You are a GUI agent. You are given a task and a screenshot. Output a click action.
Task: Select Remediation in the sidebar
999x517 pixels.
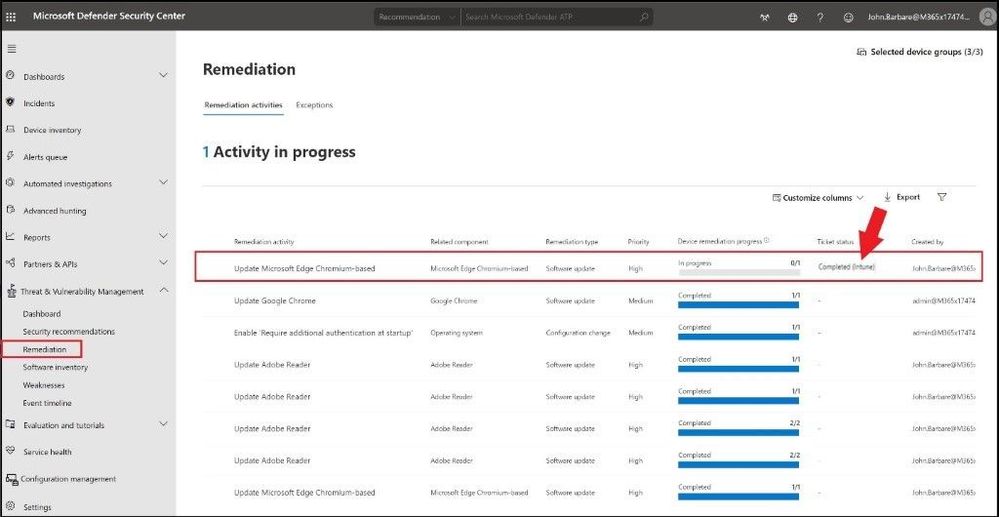point(45,349)
